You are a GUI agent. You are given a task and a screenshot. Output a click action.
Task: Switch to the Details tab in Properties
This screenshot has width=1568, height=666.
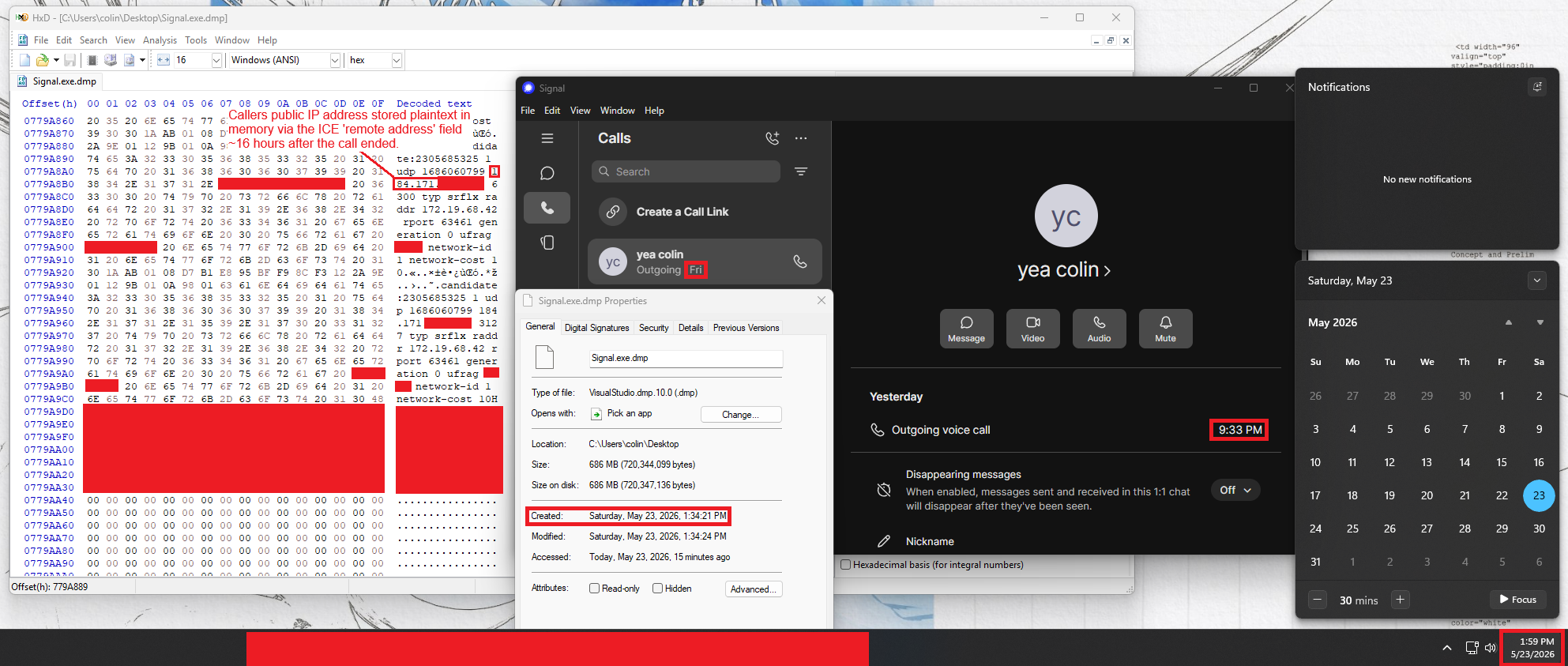point(690,328)
